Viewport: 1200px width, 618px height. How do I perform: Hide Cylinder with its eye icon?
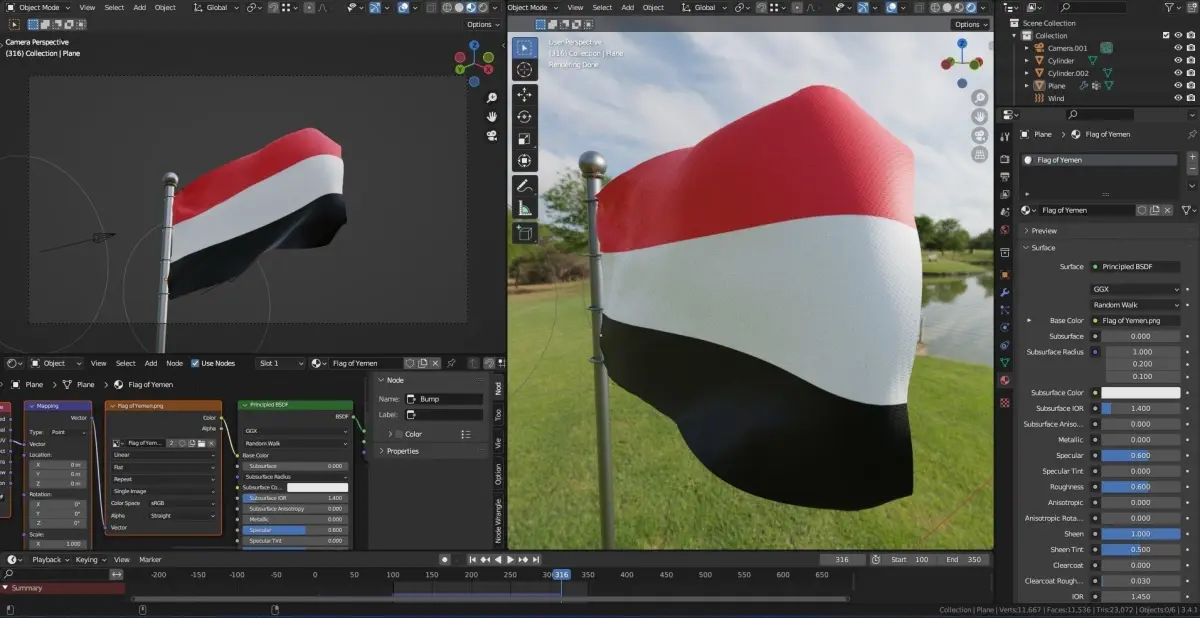(1177, 60)
